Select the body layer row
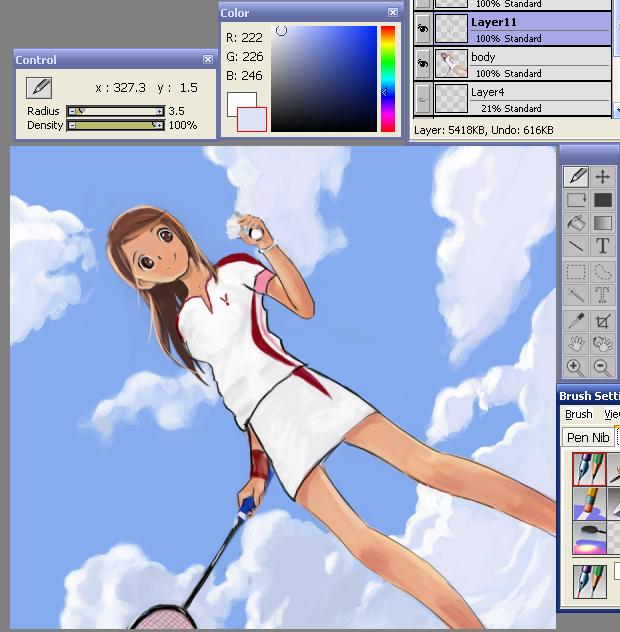 512,64
